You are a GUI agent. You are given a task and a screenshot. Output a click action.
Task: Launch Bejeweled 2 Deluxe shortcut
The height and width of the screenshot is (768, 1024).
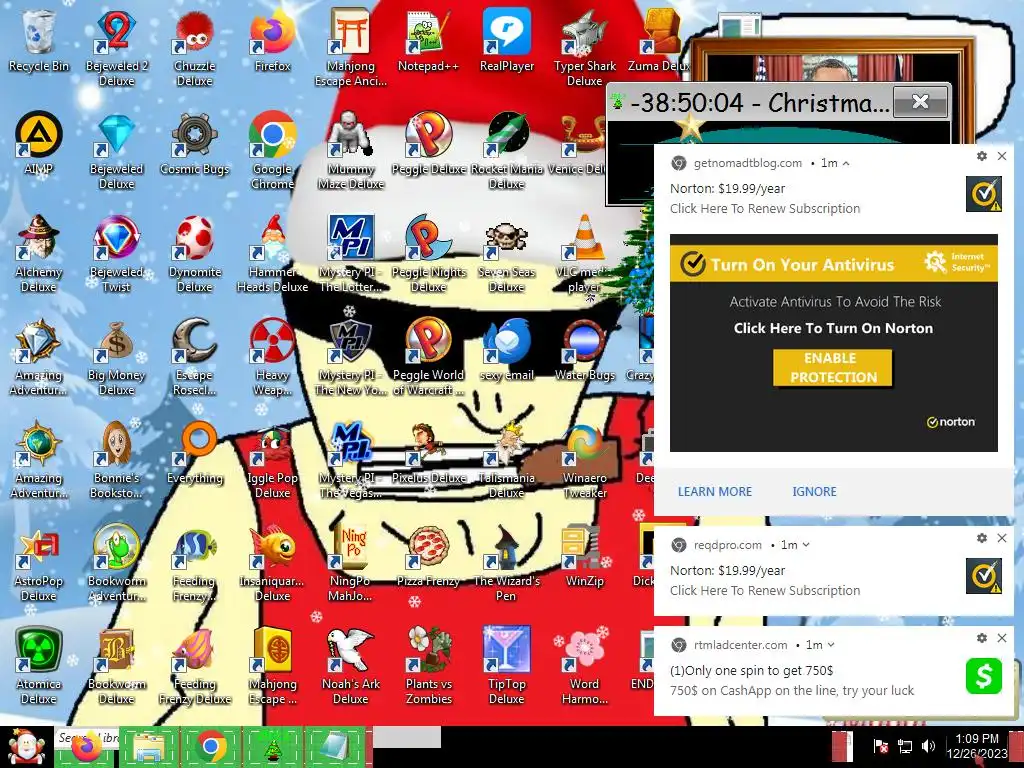(x=117, y=48)
